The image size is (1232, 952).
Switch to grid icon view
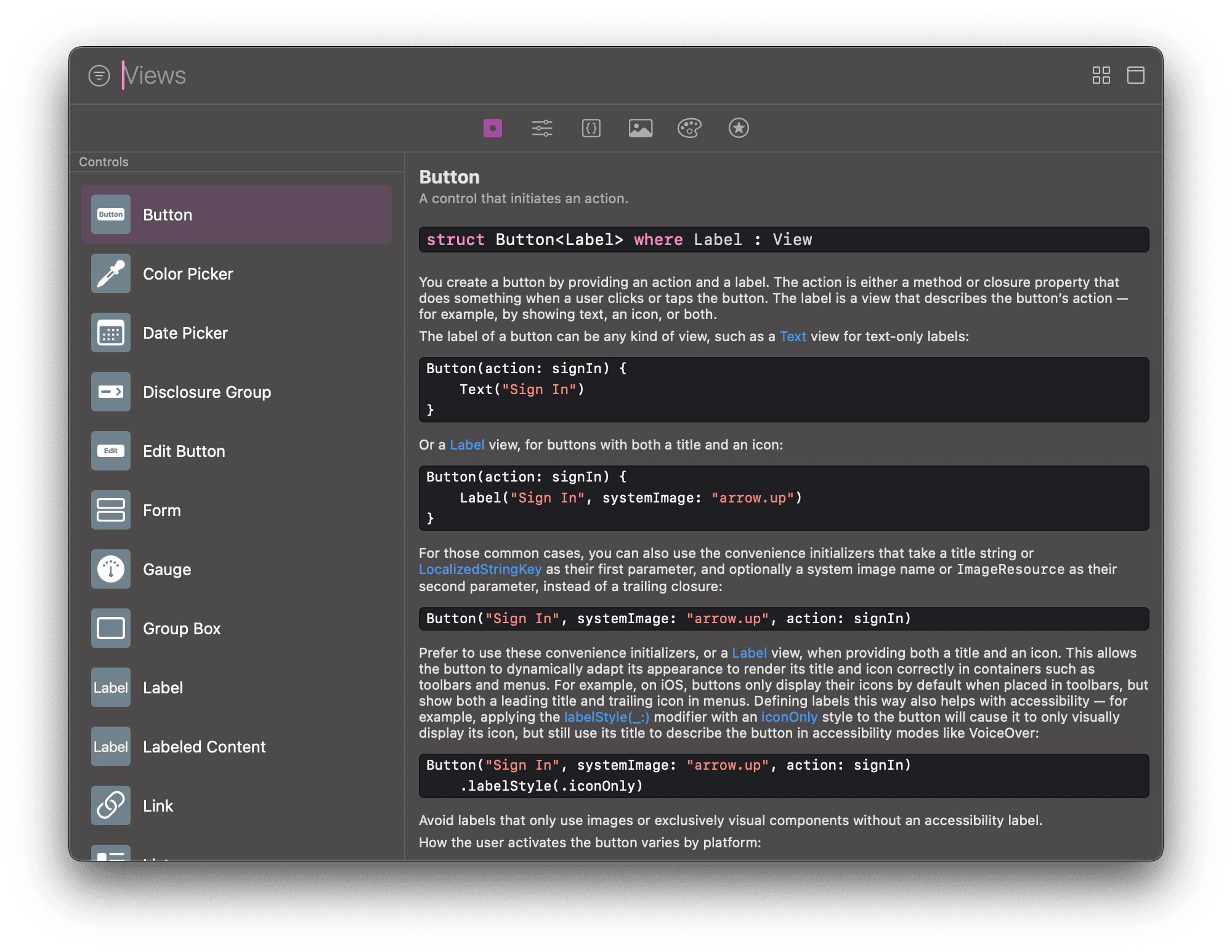point(1101,75)
